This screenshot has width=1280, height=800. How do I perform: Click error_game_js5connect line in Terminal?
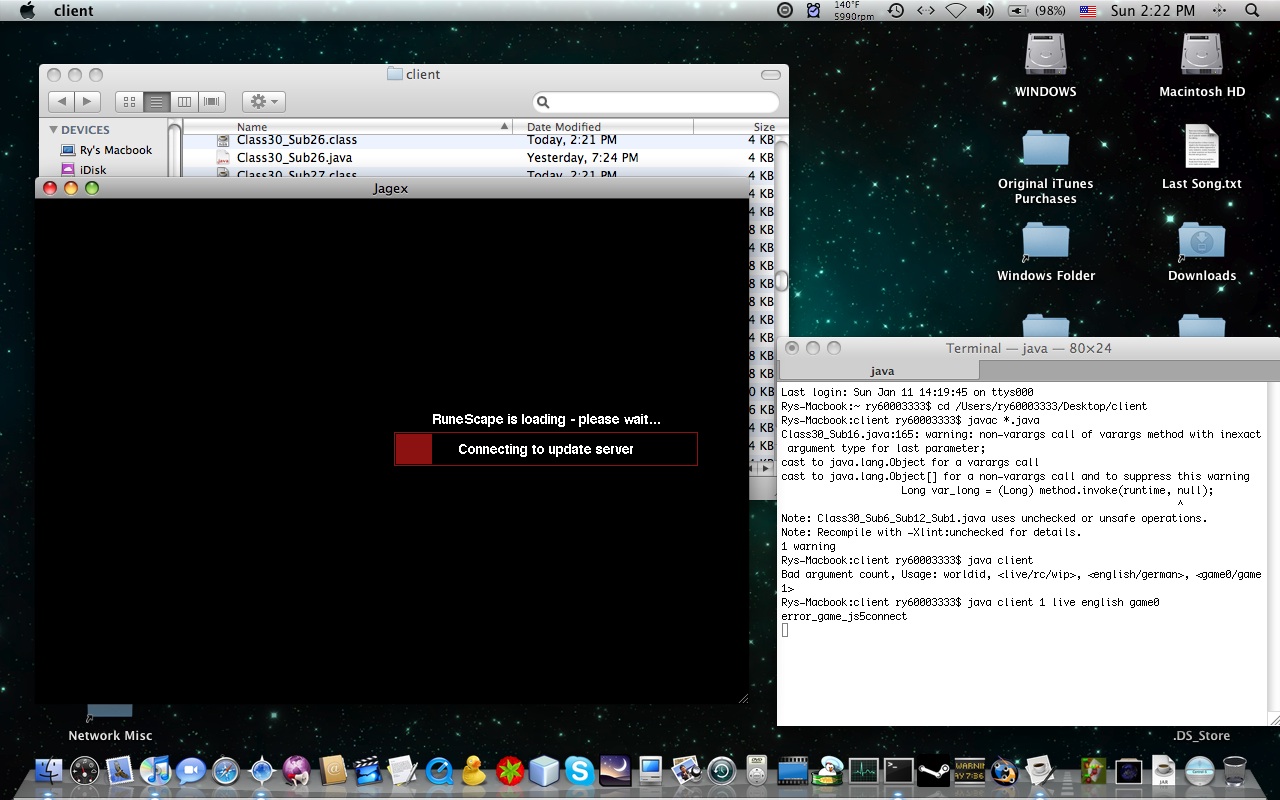point(844,616)
